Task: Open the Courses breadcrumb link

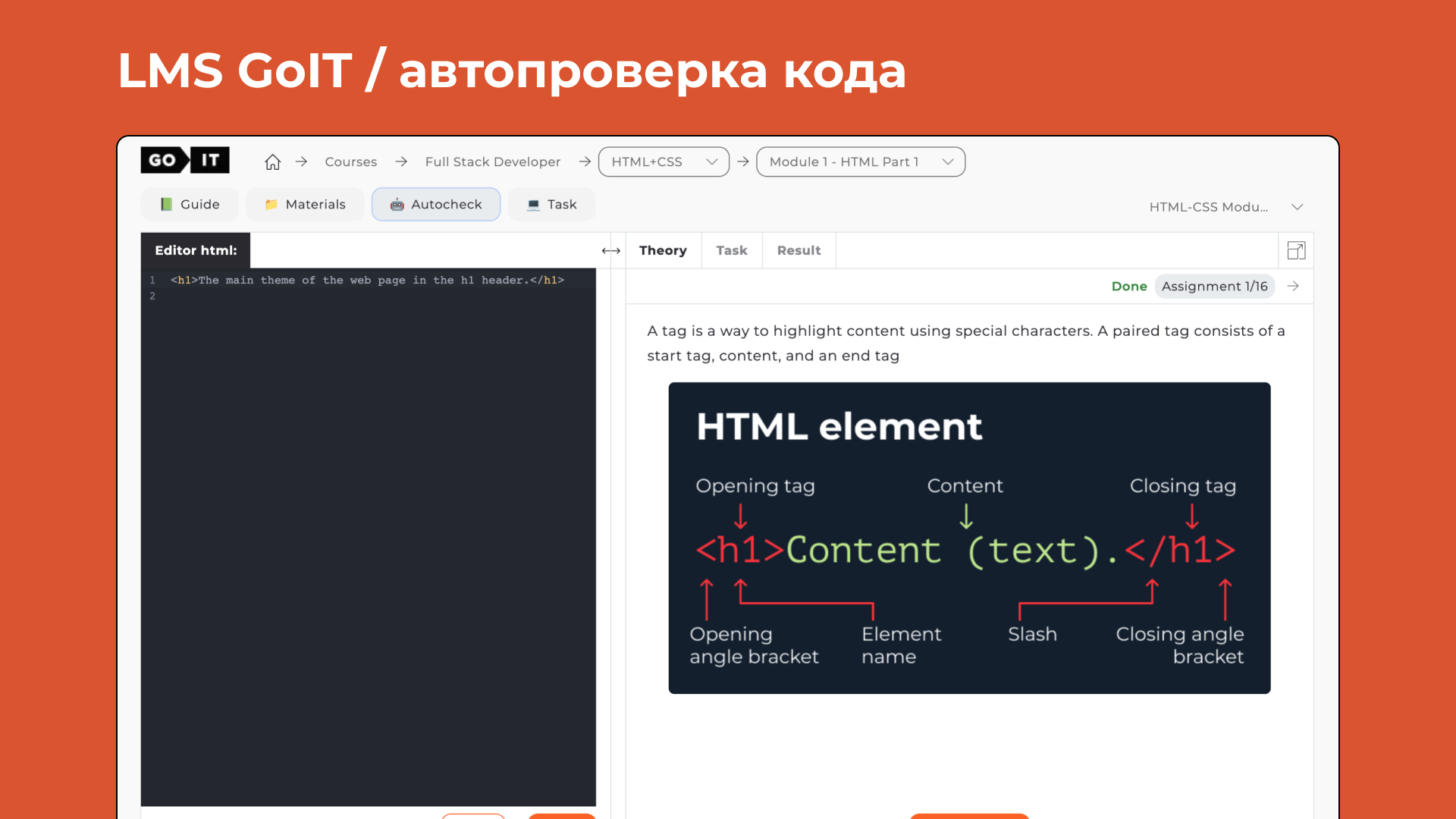Action: (350, 162)
